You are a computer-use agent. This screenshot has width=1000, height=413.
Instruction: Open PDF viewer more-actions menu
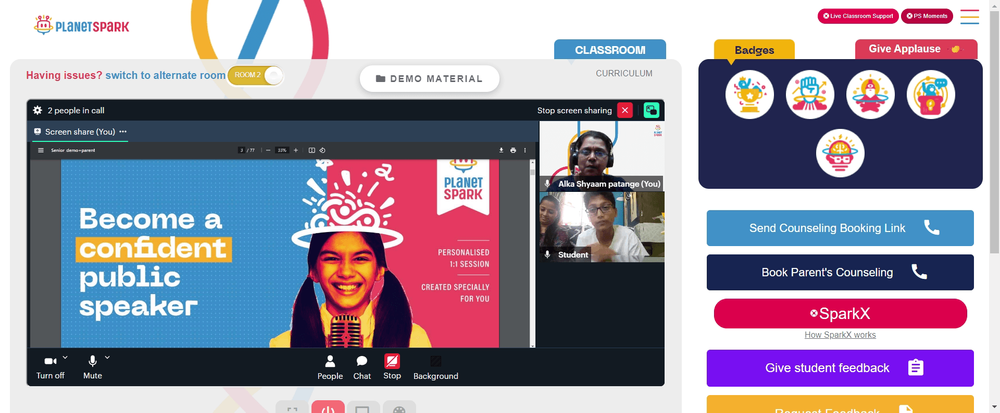click(525, 150)
